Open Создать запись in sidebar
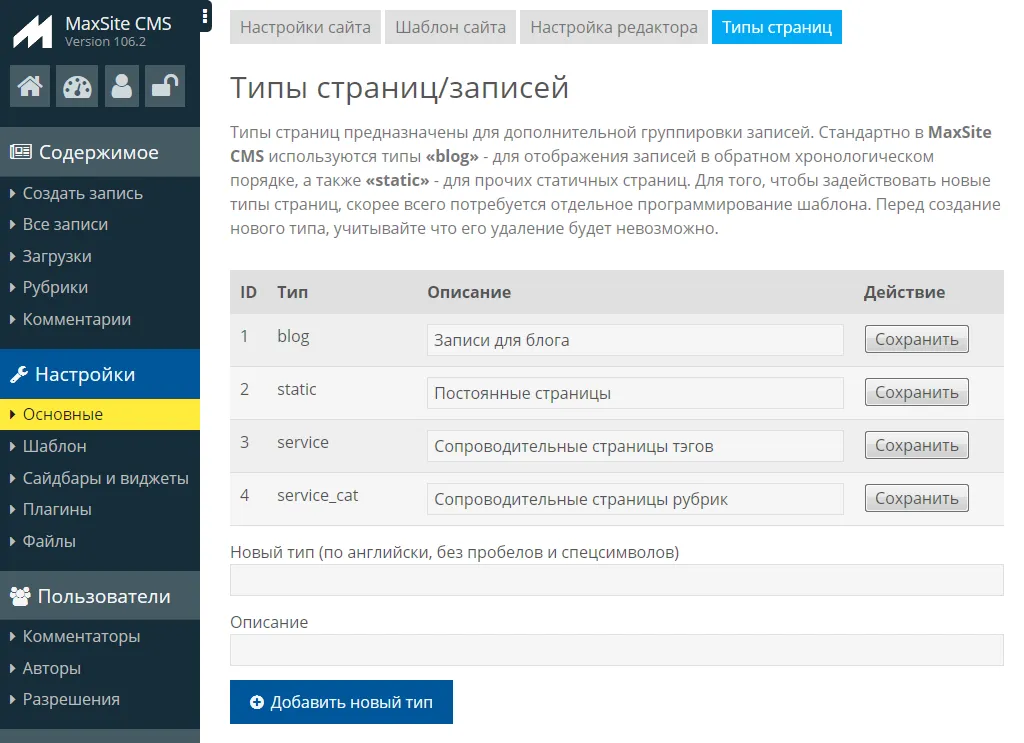1024x743 pixels. (x=82, y=193)
